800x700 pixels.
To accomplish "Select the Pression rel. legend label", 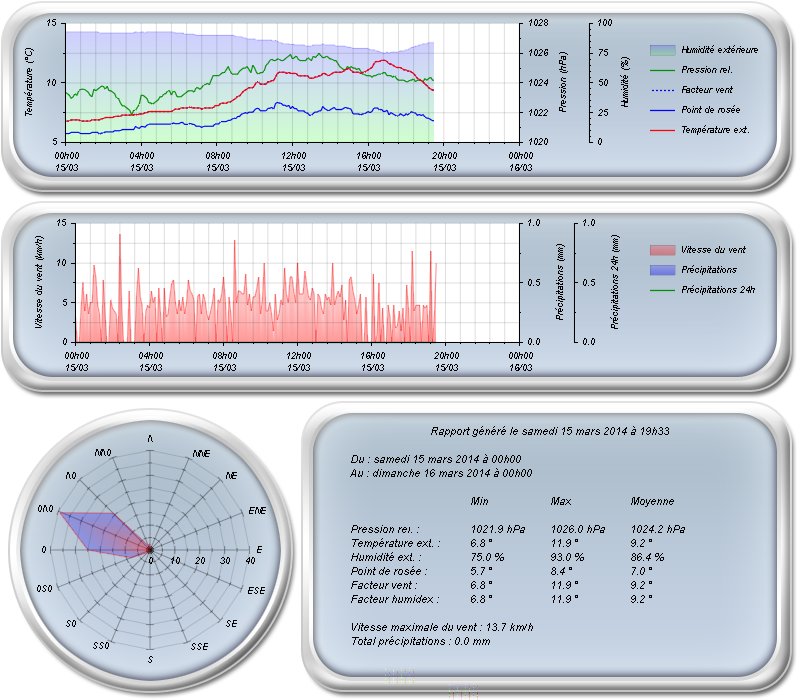I will pyautogui.click(x=707, y=70).
